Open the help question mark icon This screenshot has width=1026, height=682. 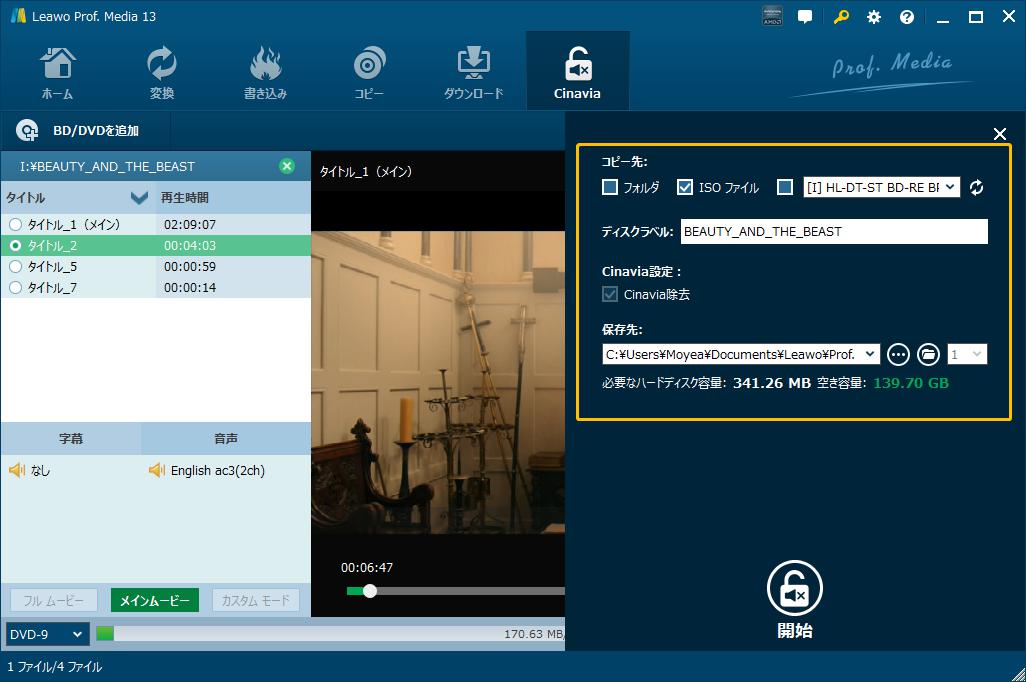tap(907, 17)
